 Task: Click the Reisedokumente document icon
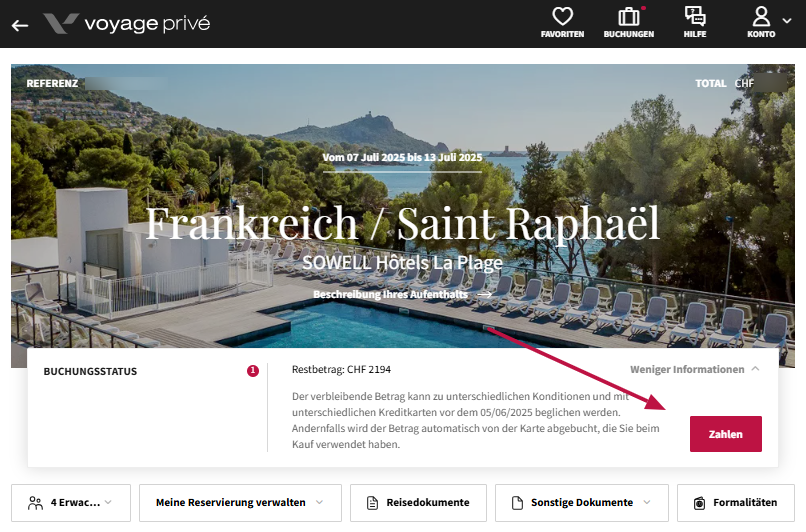373,503
